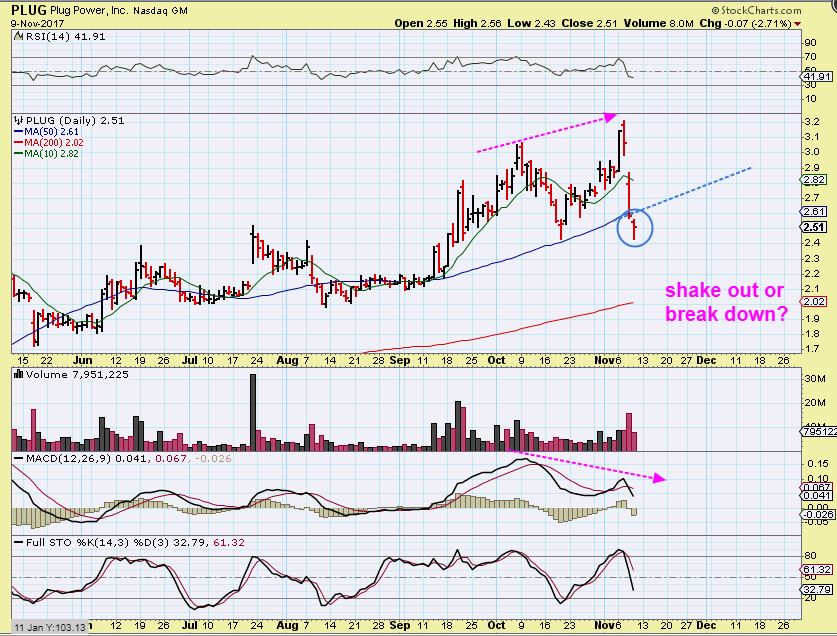Click the 'Plug Power, Inc.' company name

[89, 10]
